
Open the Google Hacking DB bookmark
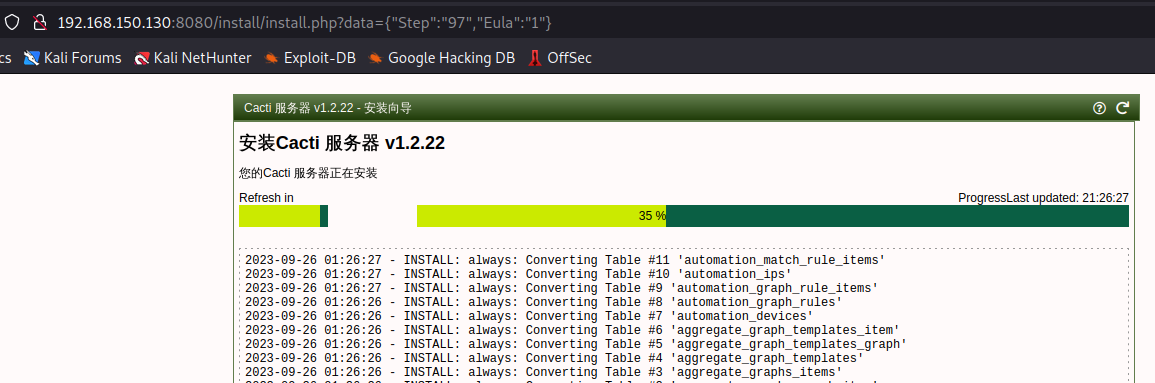pos(442,57)
